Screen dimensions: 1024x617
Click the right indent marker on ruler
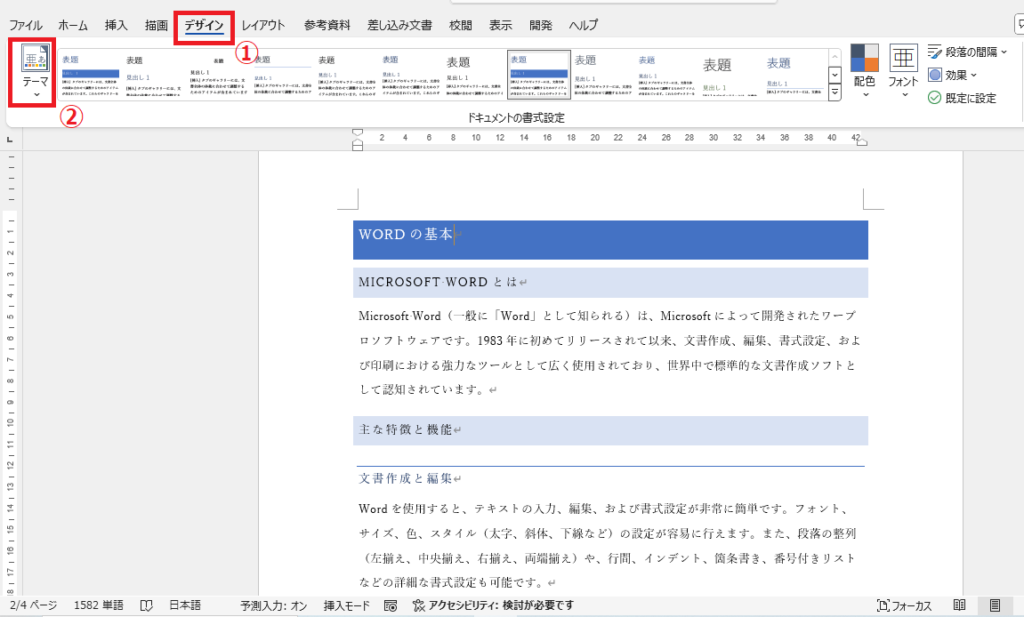point(862,142)
